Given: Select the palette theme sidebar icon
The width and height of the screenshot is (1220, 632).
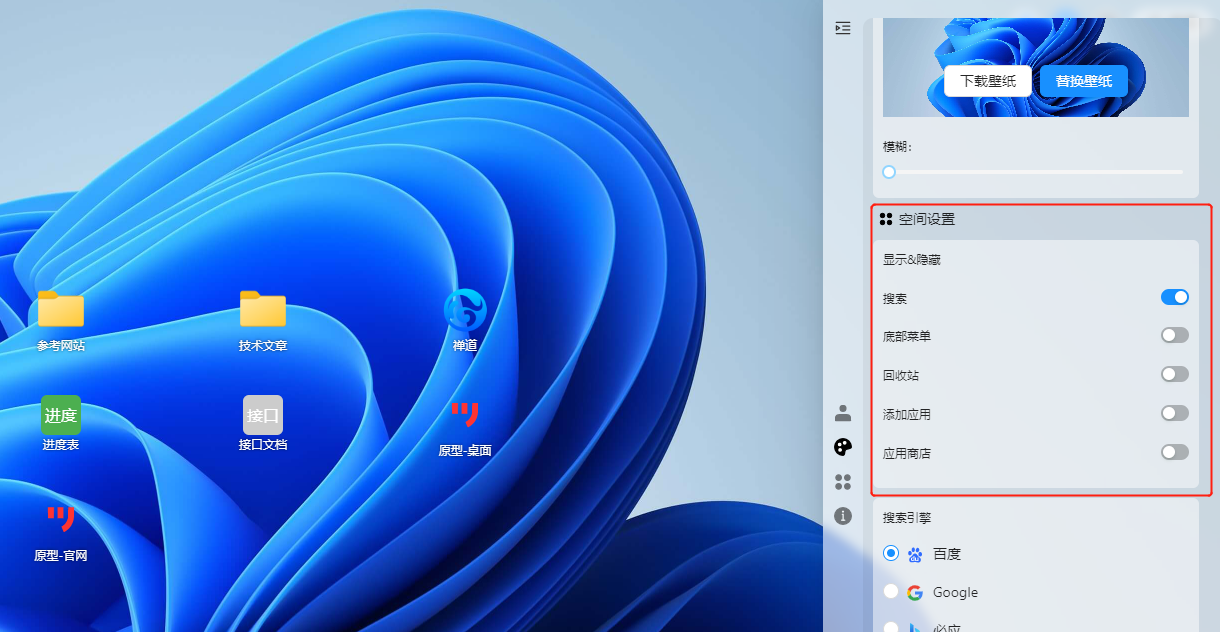Looking at the screenshot, I should [843, 447].
